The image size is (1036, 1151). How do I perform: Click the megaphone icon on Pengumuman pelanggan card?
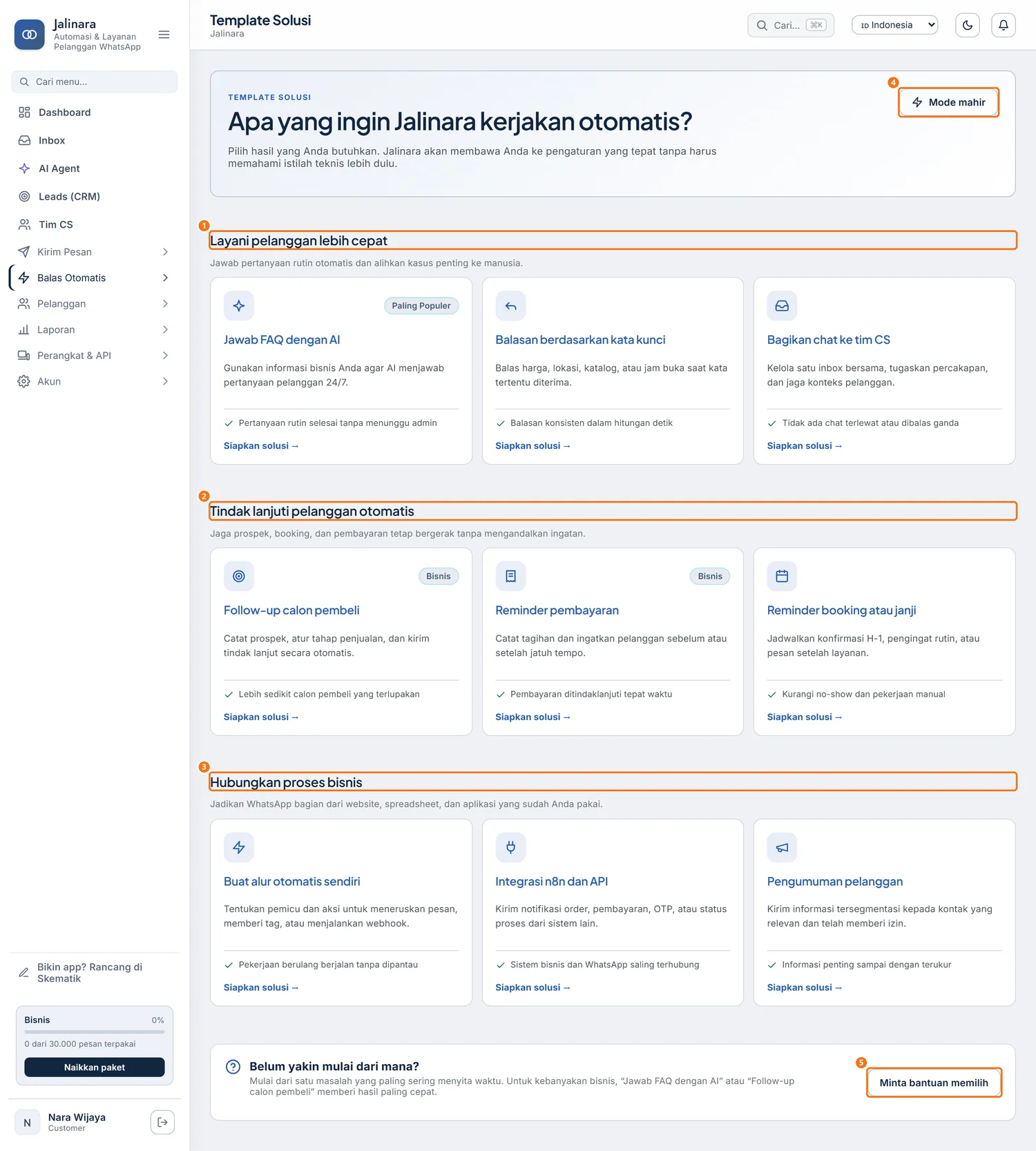pyautogui.click(x=782, y=847)
